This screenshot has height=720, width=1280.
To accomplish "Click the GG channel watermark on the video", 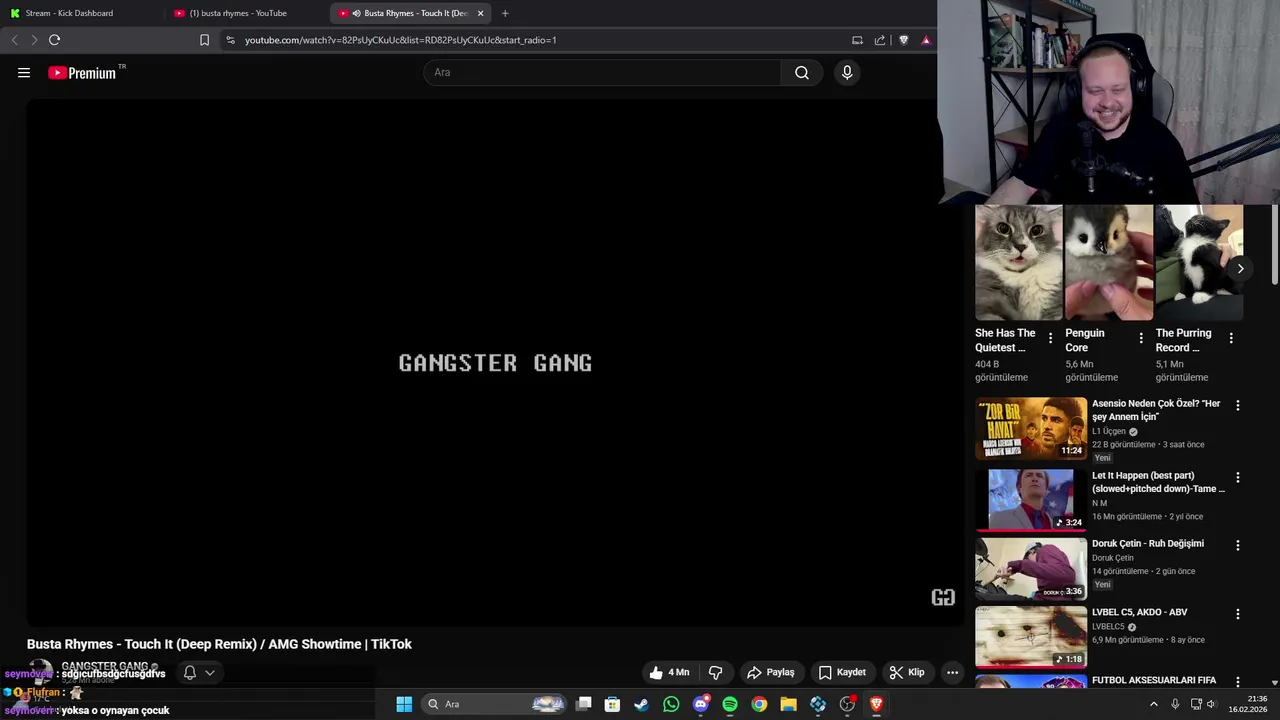I will (x=943, y=597).
